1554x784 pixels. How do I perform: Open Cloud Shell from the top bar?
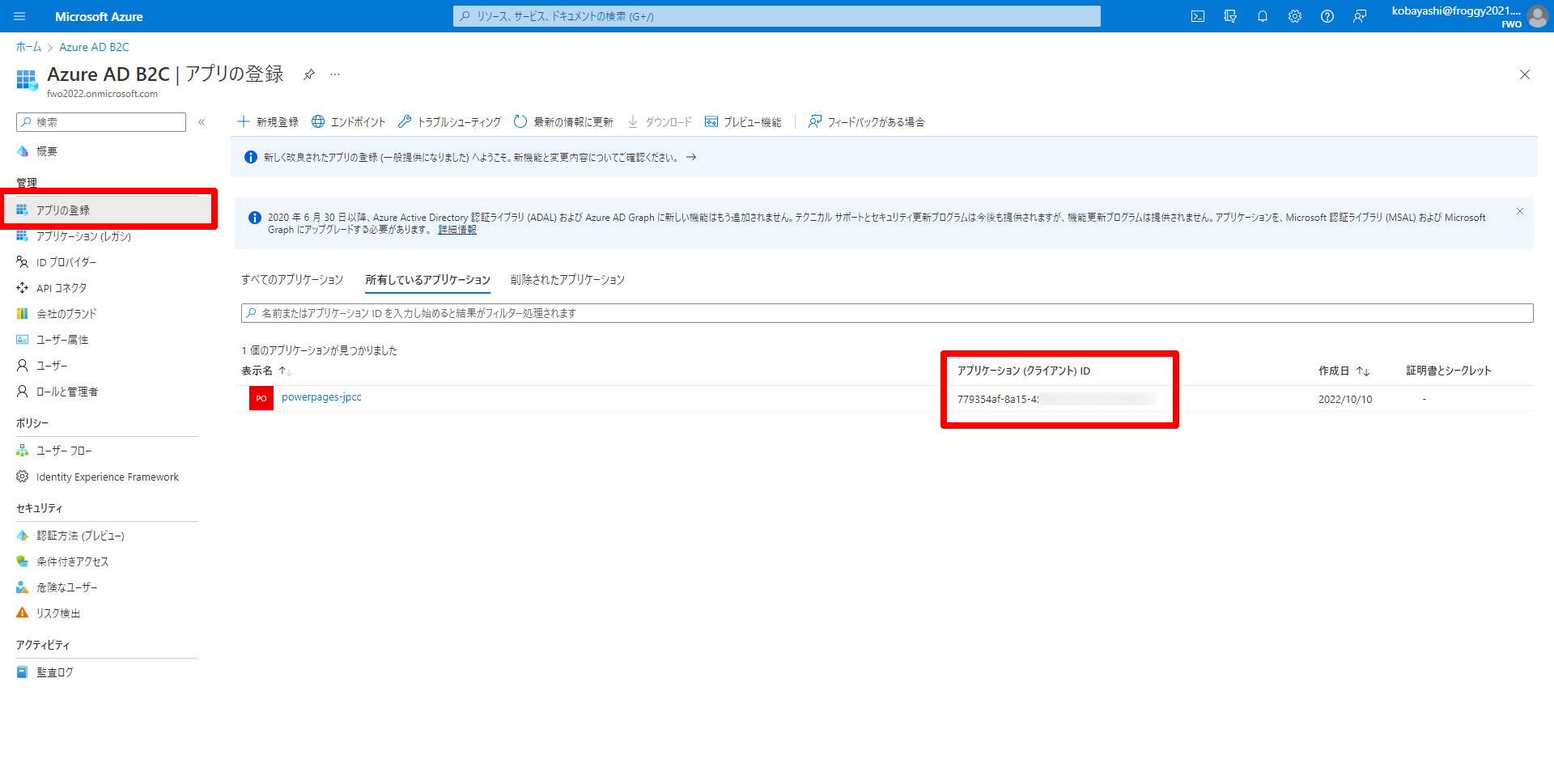(1198, 16)
